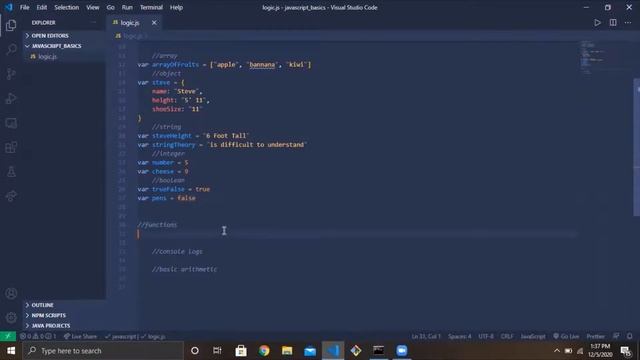This screenshot has width=640, height=360.
Task: Change language mode from JavaScript
Action: (x=533, y=336)
